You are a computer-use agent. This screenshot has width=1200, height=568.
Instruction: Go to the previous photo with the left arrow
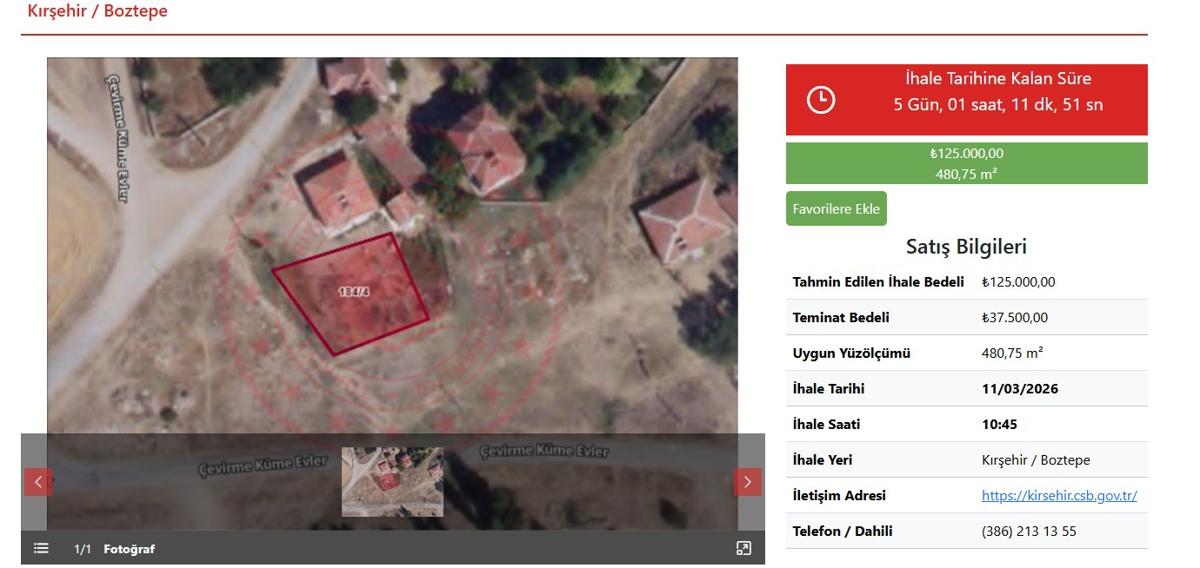click(x=38, y=482)
